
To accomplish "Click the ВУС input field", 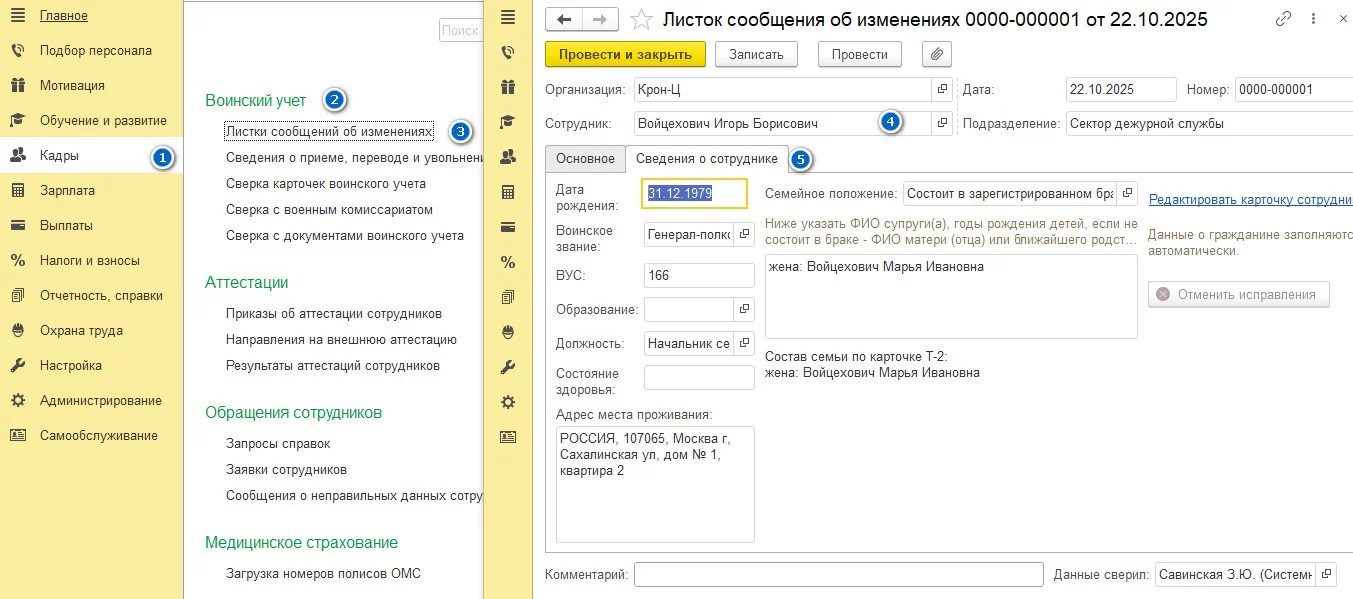I will [x=699, y=275].
